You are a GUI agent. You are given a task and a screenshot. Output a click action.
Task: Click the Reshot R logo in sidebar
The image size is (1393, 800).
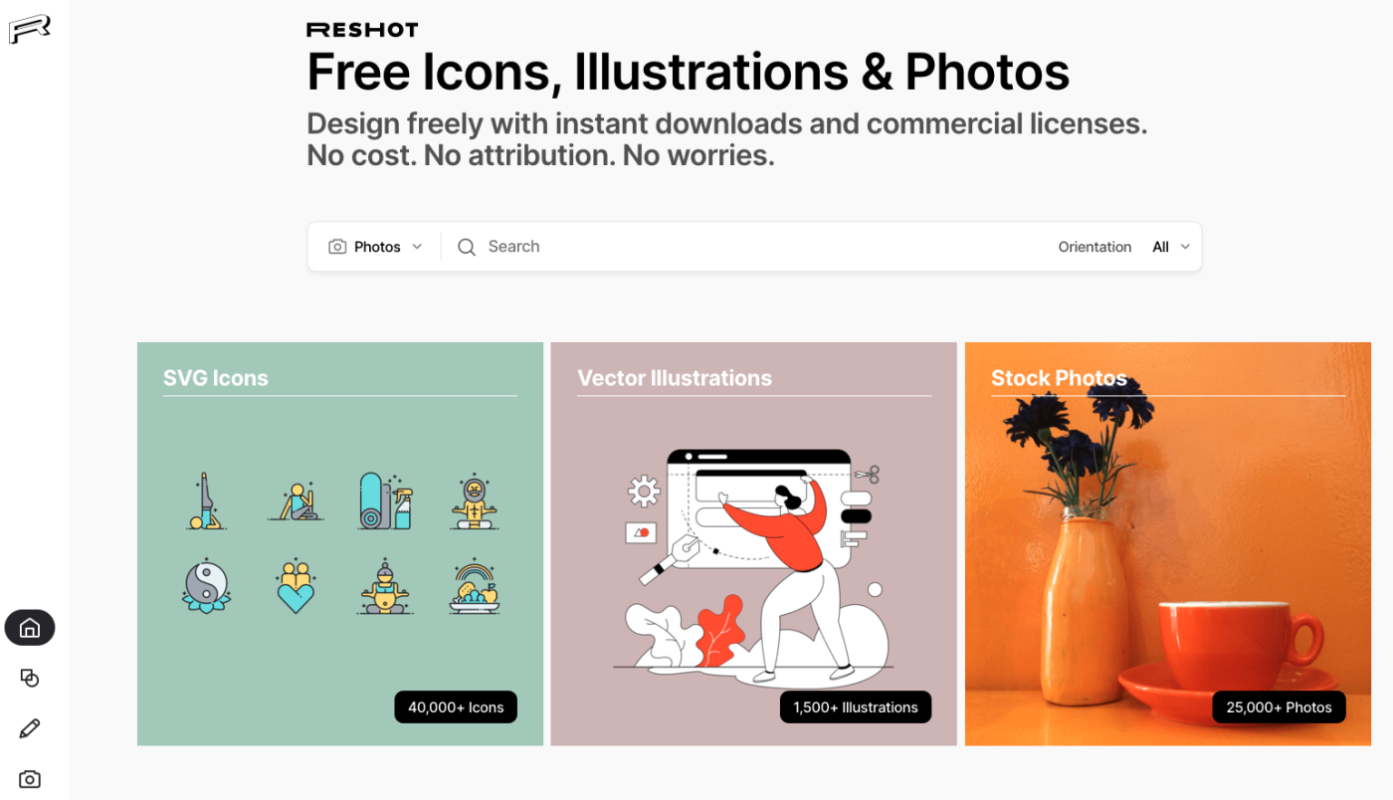(29, 29)
